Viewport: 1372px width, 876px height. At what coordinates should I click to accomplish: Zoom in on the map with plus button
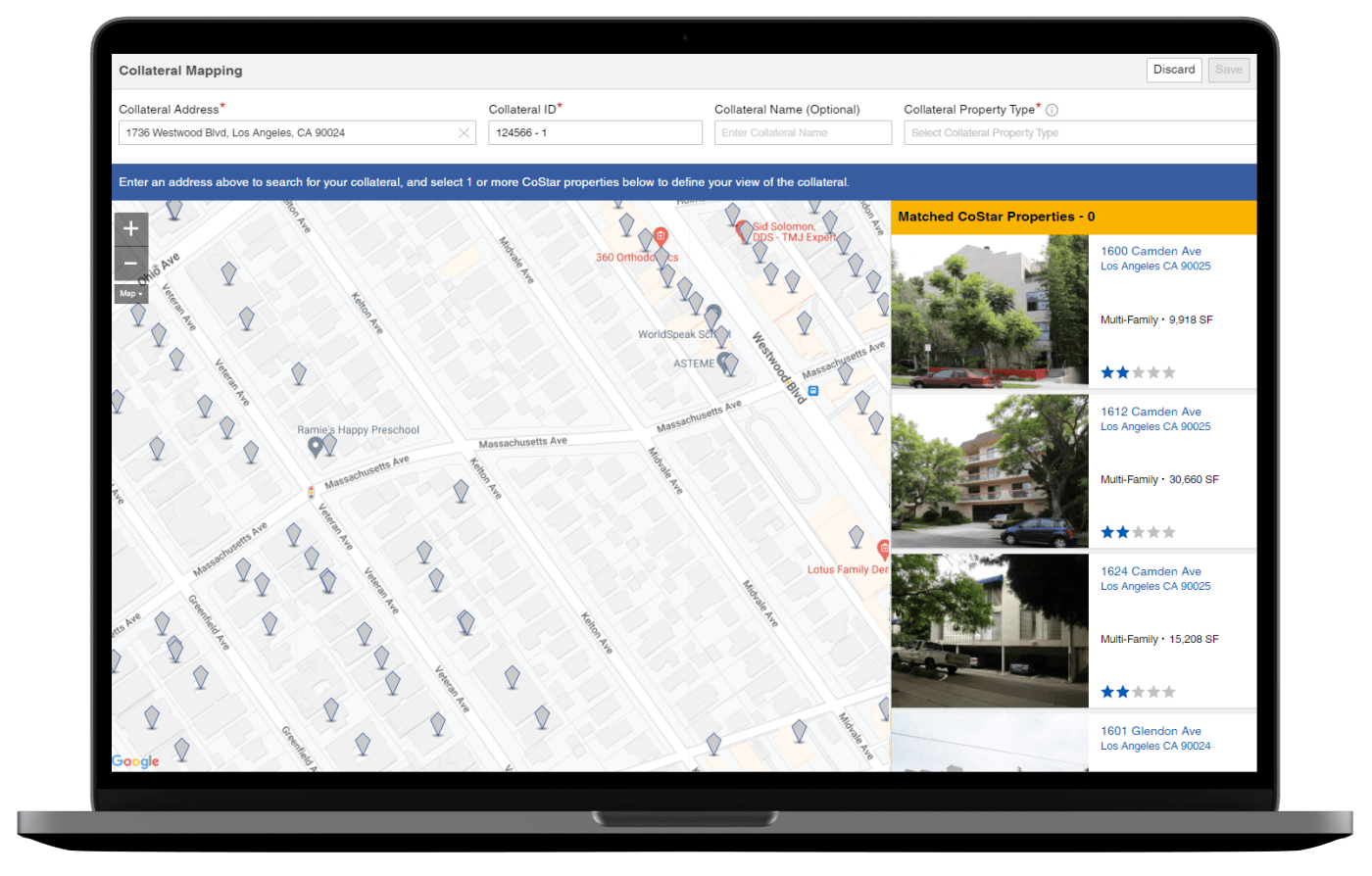point(130,229)
